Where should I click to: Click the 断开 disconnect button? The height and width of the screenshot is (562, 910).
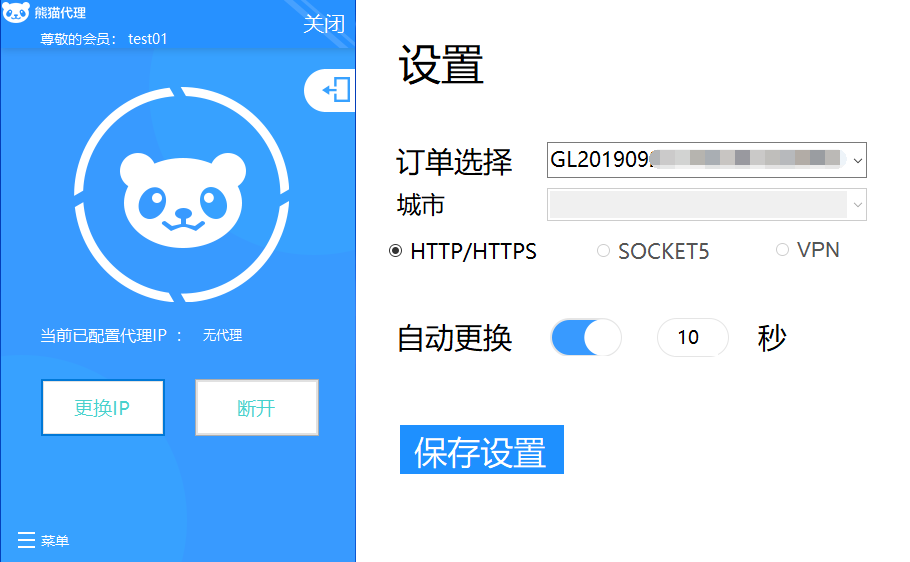pos(257,408)
